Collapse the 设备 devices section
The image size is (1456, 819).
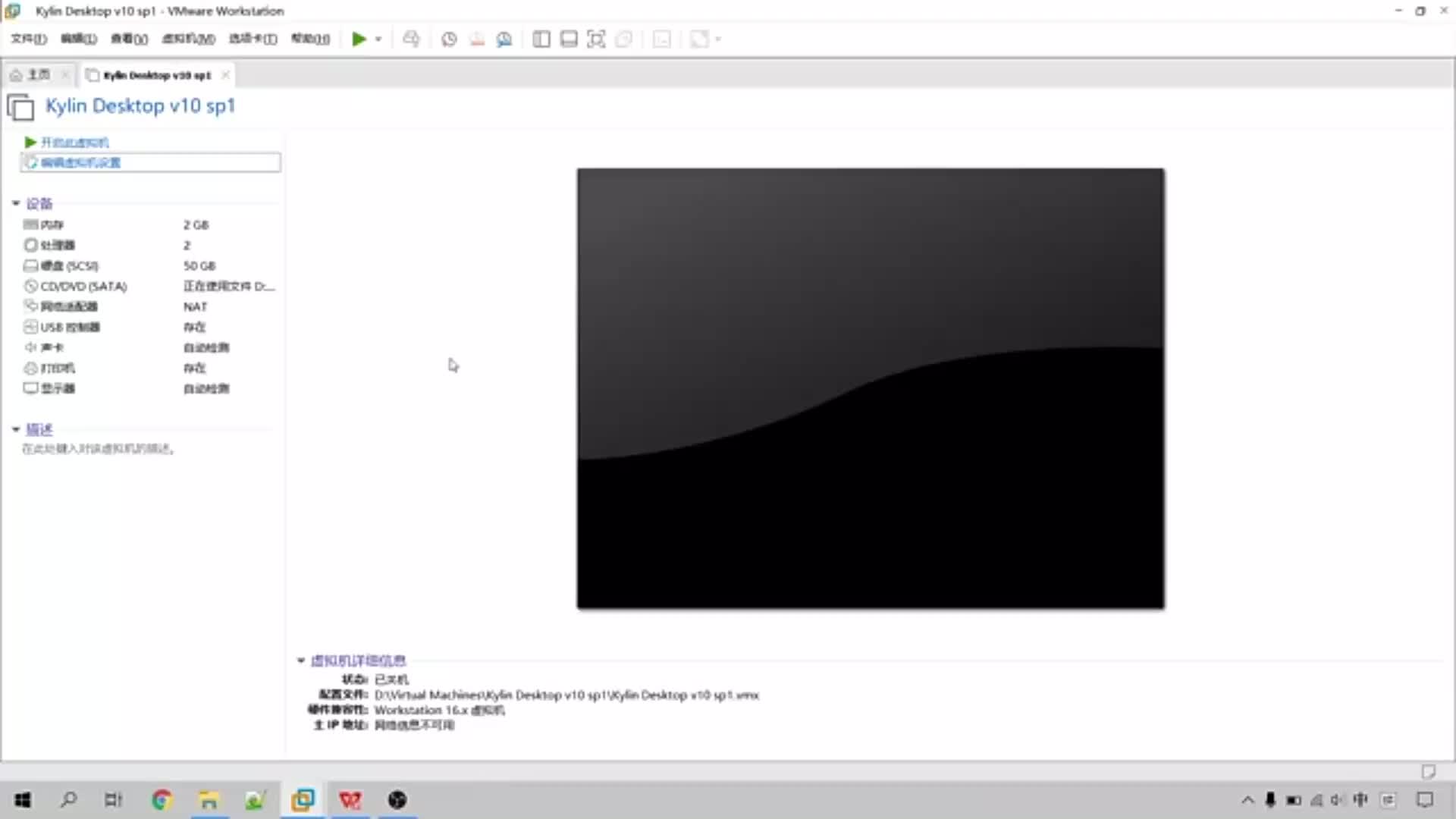click(16, 203)
